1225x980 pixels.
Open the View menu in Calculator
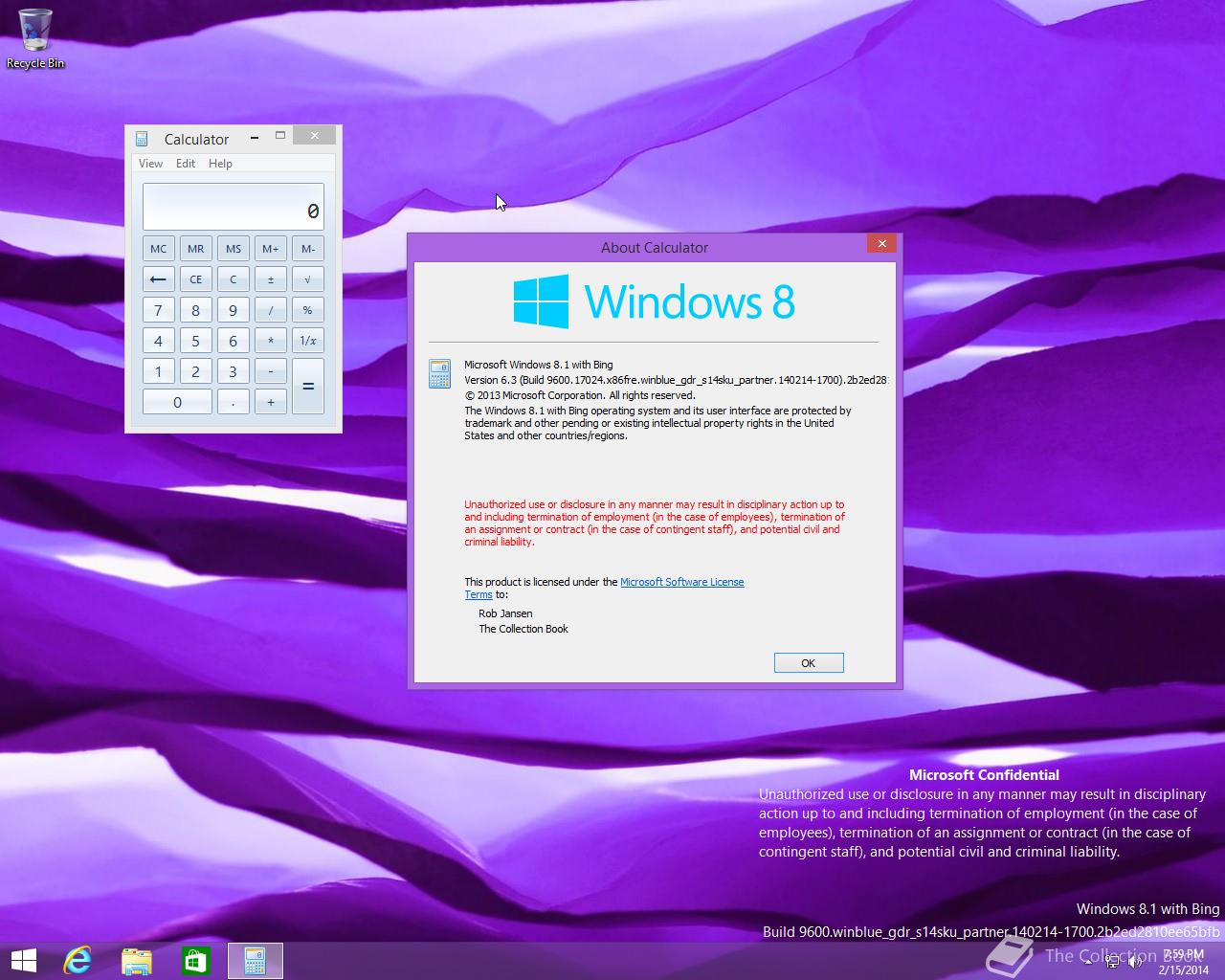click(150, 164)
